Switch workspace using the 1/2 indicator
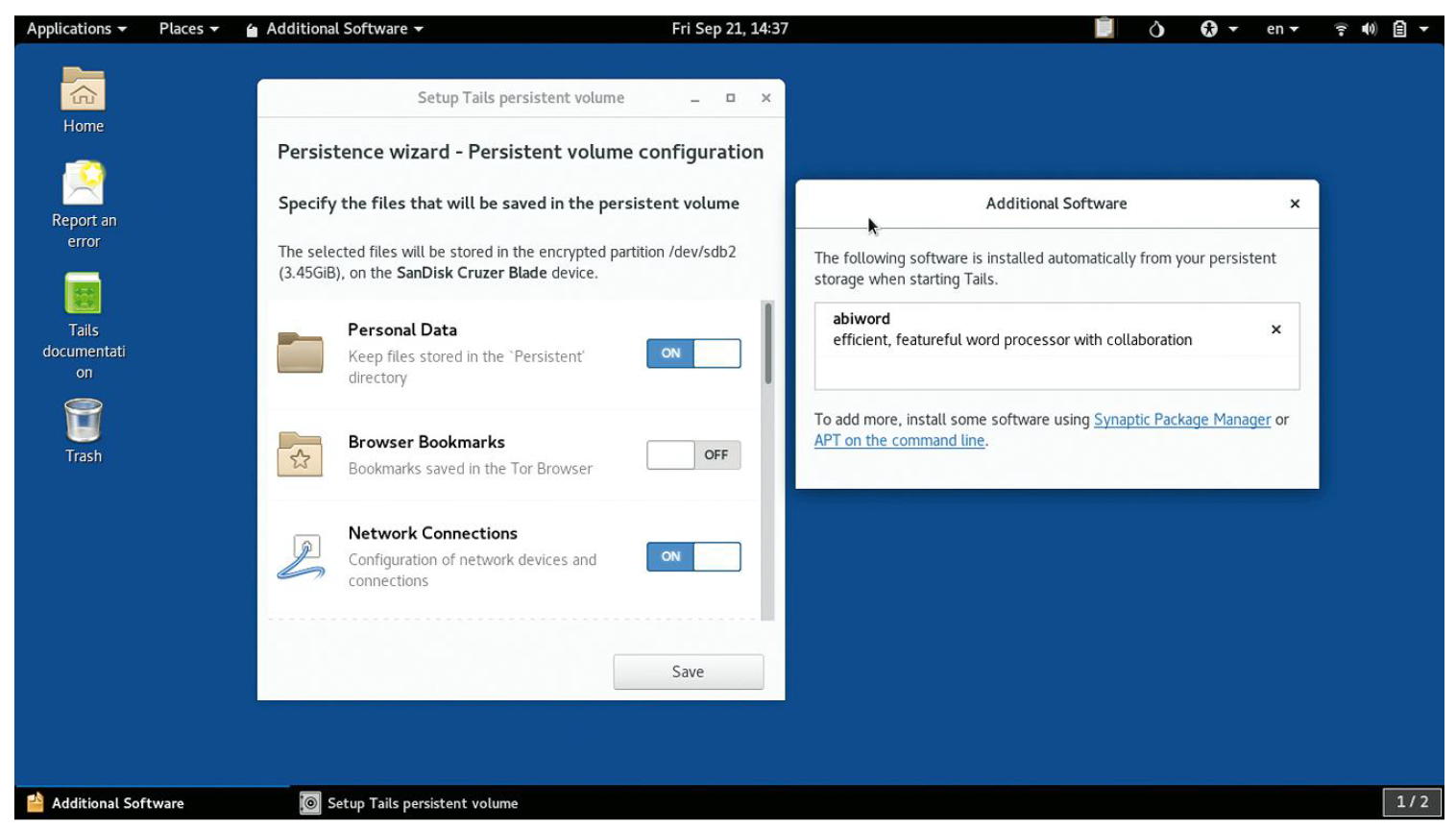The height and width of the screenshot is (829, 1456). point(1411,801)
